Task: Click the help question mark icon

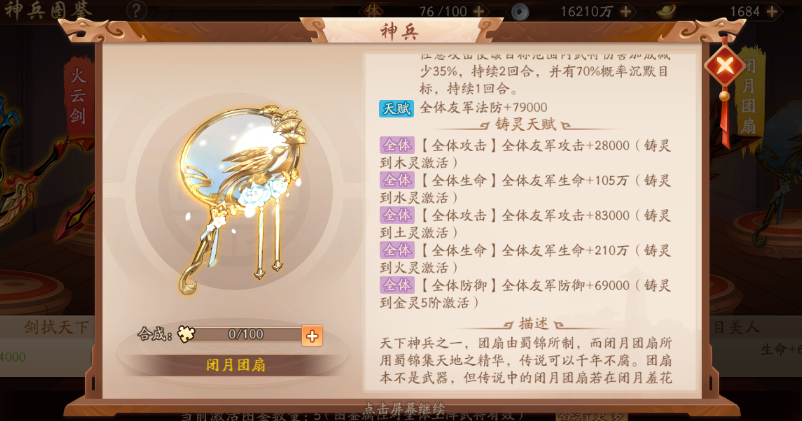Action: [x=136, y=10]
